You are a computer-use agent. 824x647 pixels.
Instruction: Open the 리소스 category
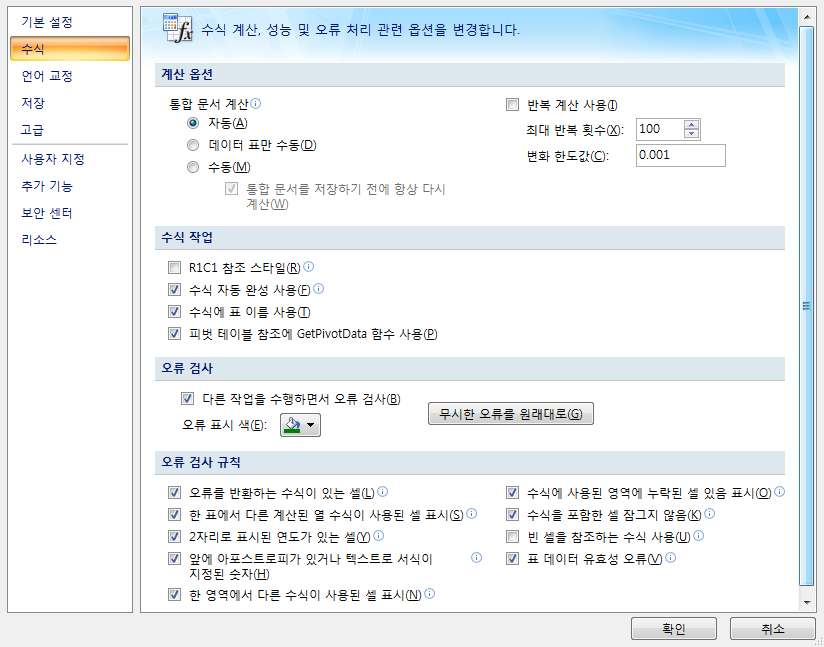[x=69, y=240]
